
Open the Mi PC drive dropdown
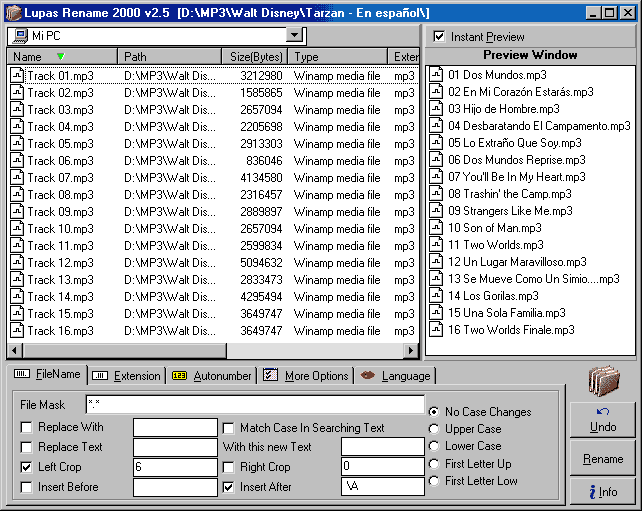(294, 36)
